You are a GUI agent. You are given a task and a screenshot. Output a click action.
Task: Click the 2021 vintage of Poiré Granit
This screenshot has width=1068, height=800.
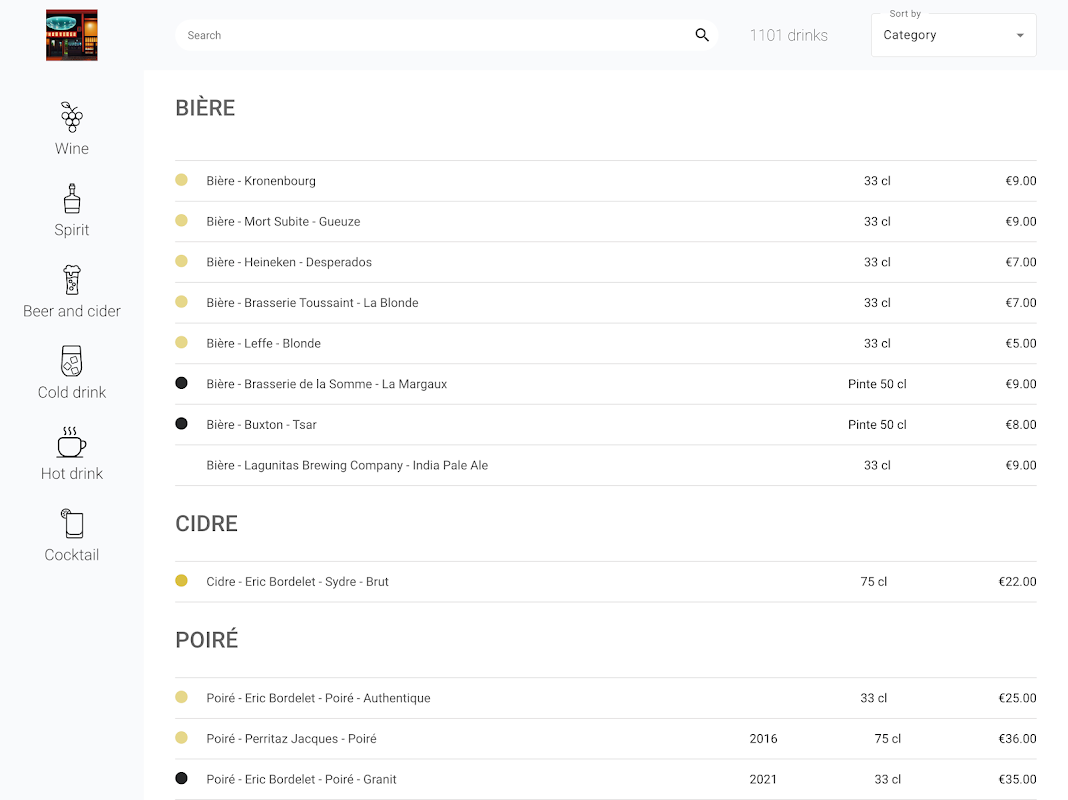click(x=764, y=780)
